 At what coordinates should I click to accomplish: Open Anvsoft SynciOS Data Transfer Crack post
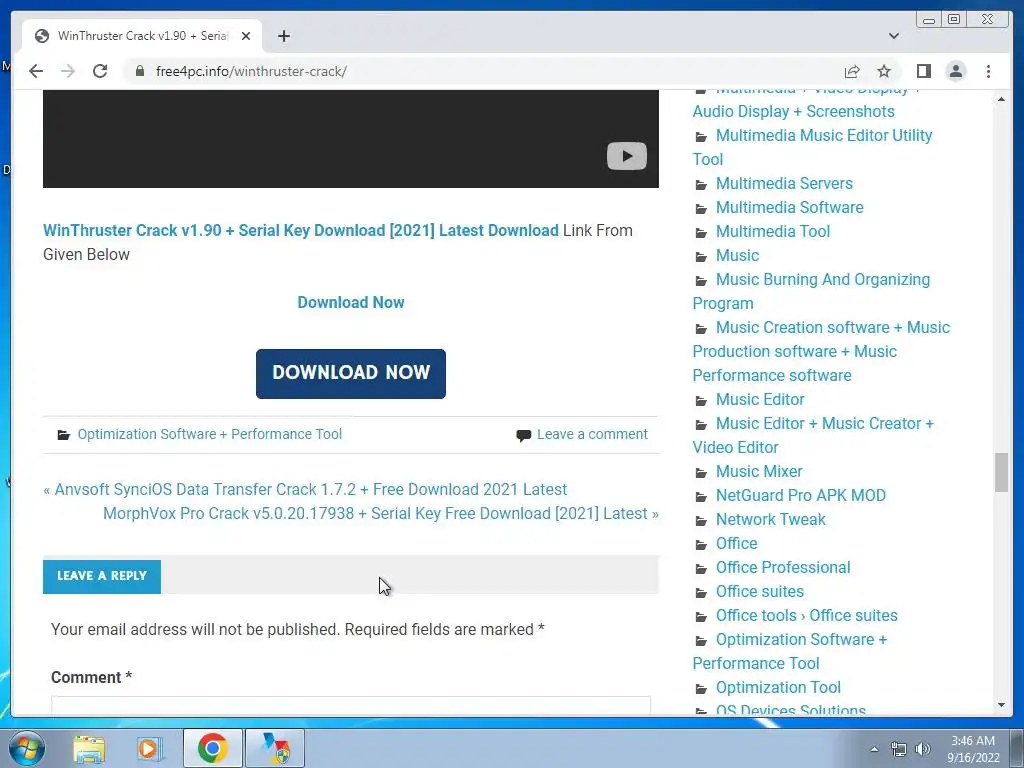(310, 489)
